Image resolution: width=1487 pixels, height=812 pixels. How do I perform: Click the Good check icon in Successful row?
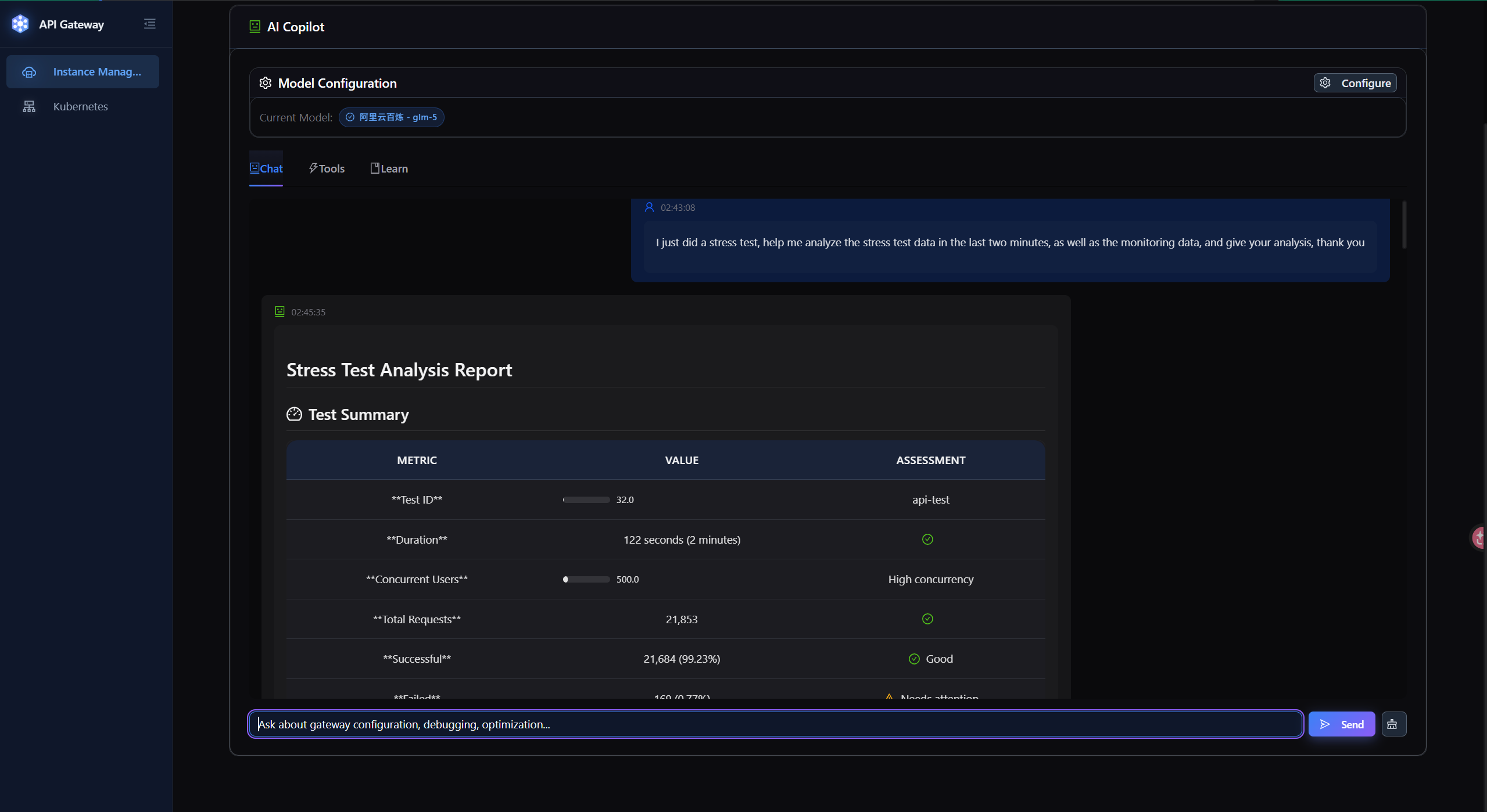click(x=914, y=659)
